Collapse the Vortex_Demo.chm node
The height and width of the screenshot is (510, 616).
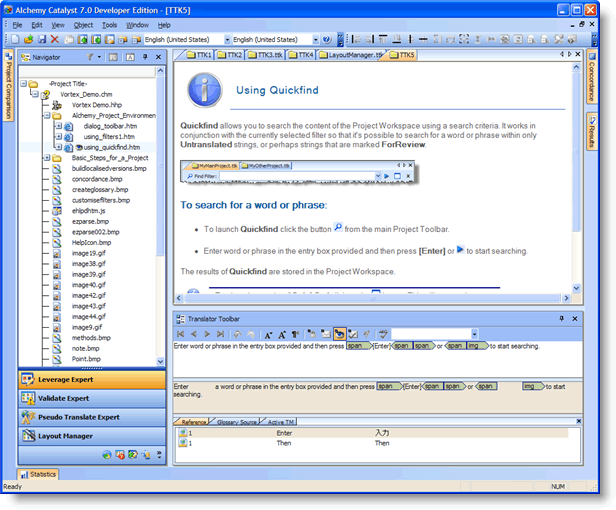click(x=35, y=94)
